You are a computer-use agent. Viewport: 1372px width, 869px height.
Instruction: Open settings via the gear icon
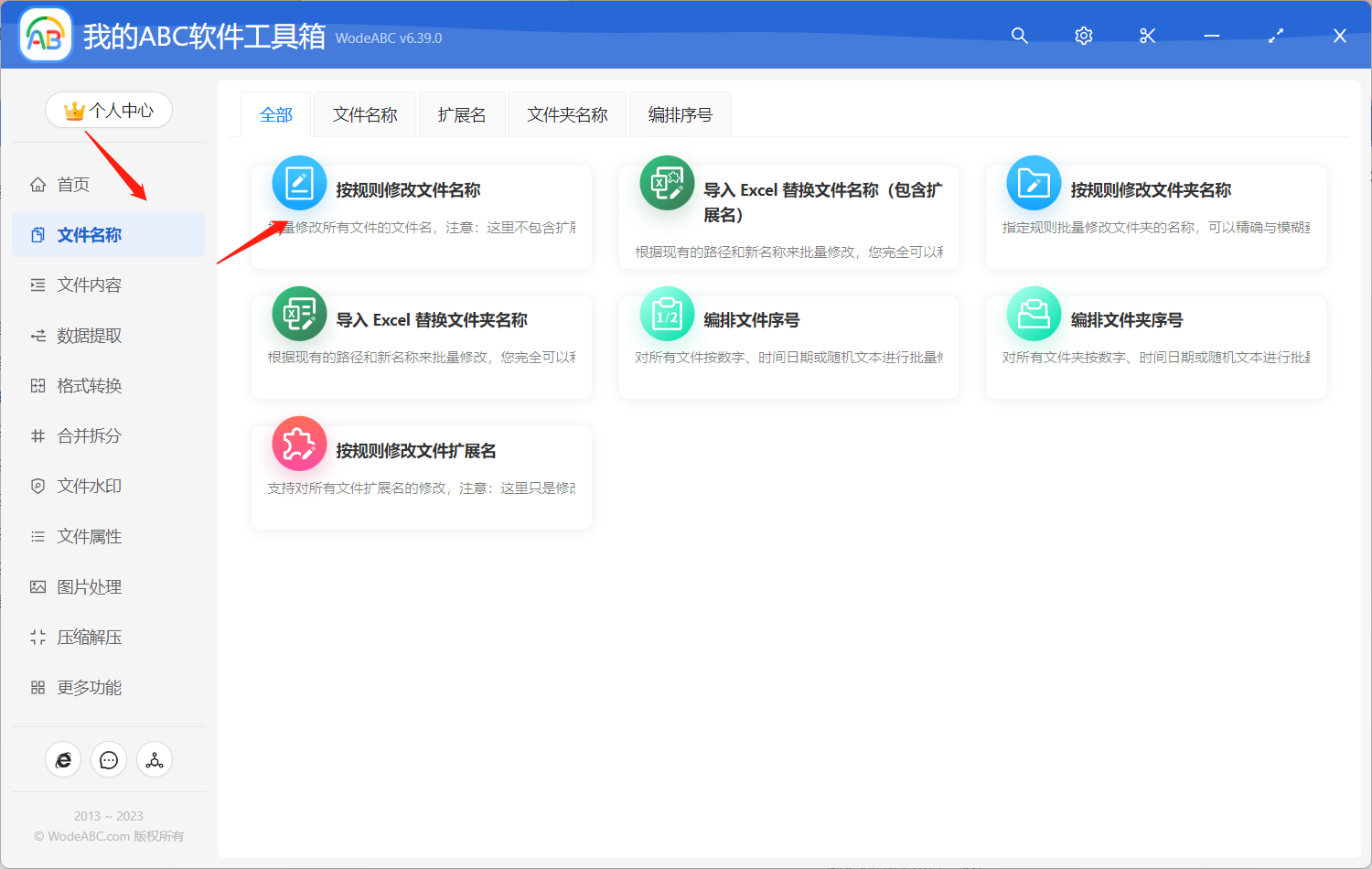coord(1083,36)
